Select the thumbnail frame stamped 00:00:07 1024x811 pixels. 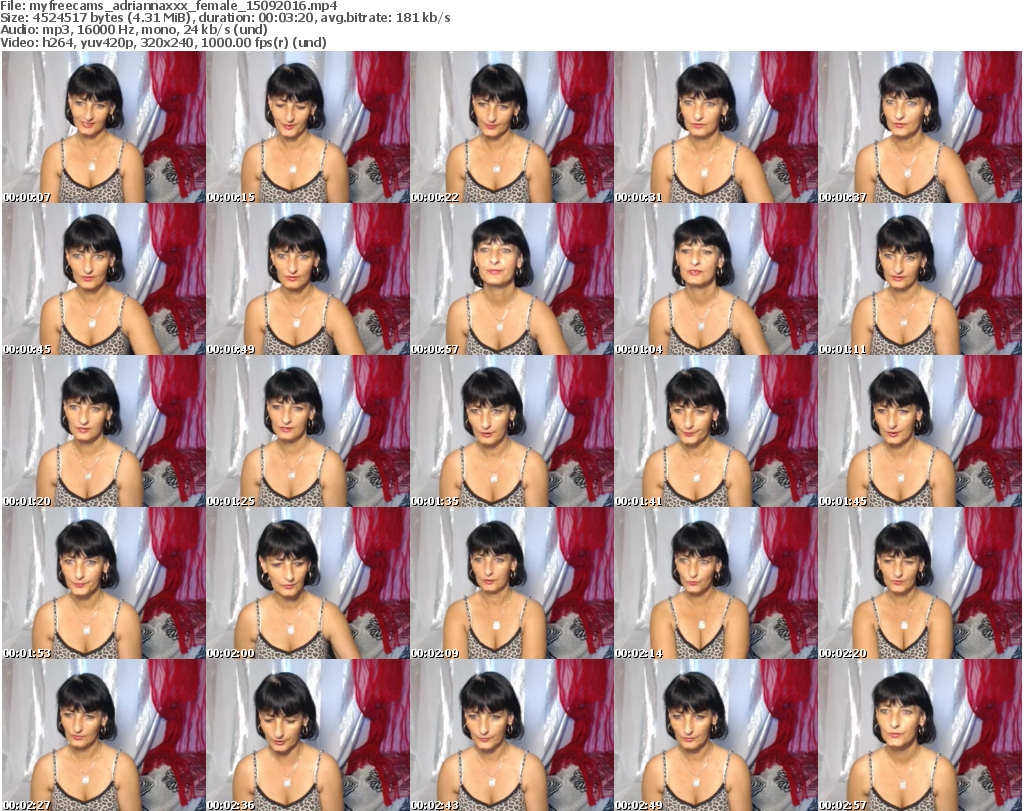(104, 127)
